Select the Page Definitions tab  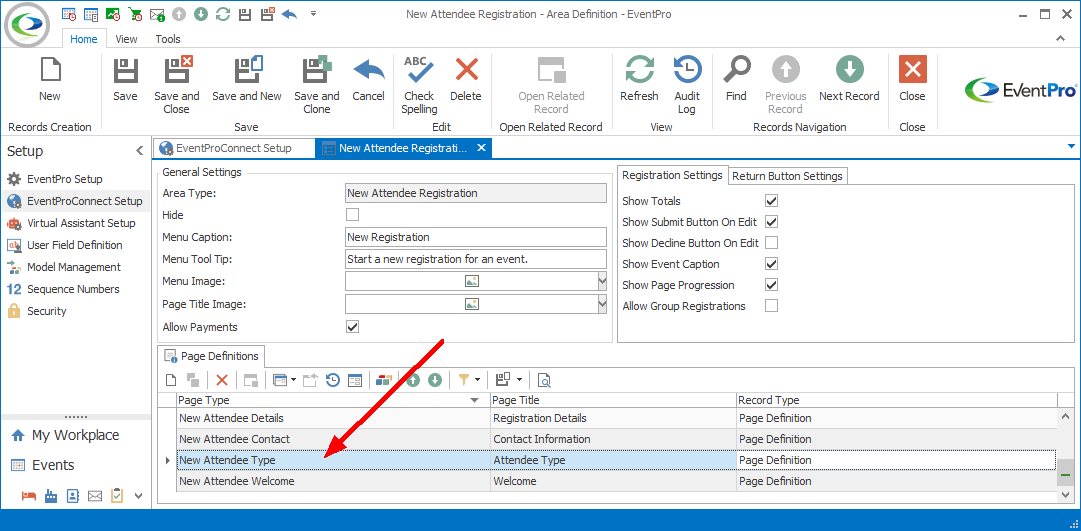[x=212, y=356]
